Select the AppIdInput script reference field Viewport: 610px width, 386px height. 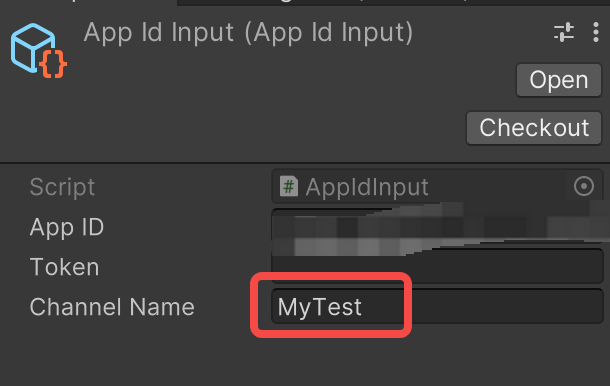(437, 187)
